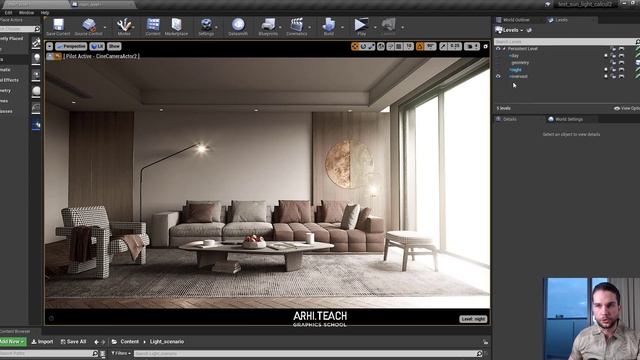640x360 pixels.
Task: Open the Show flags menu
Action: pos(114,47)
